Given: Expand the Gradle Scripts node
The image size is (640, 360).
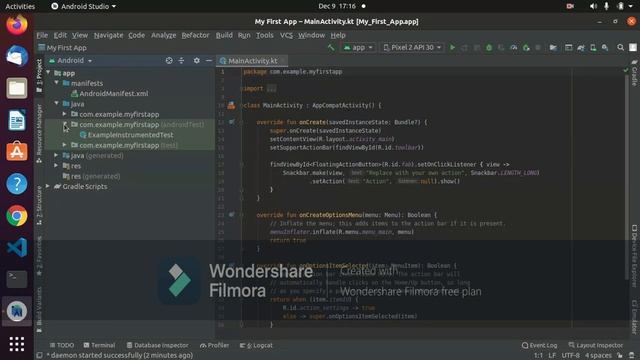Looking at the screenshot, I should tap(48, 186).
